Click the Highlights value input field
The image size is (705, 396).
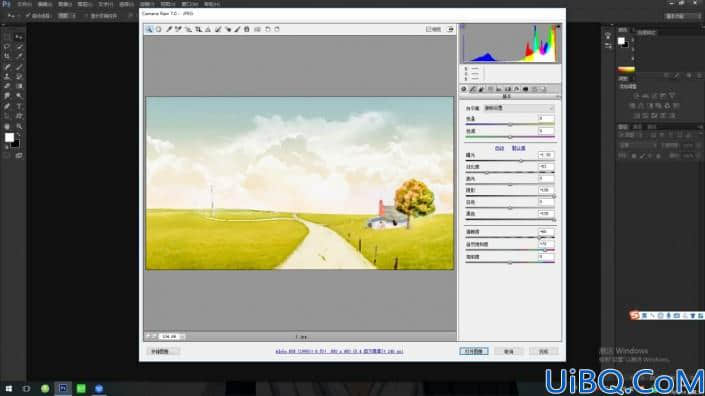[546, 178]
